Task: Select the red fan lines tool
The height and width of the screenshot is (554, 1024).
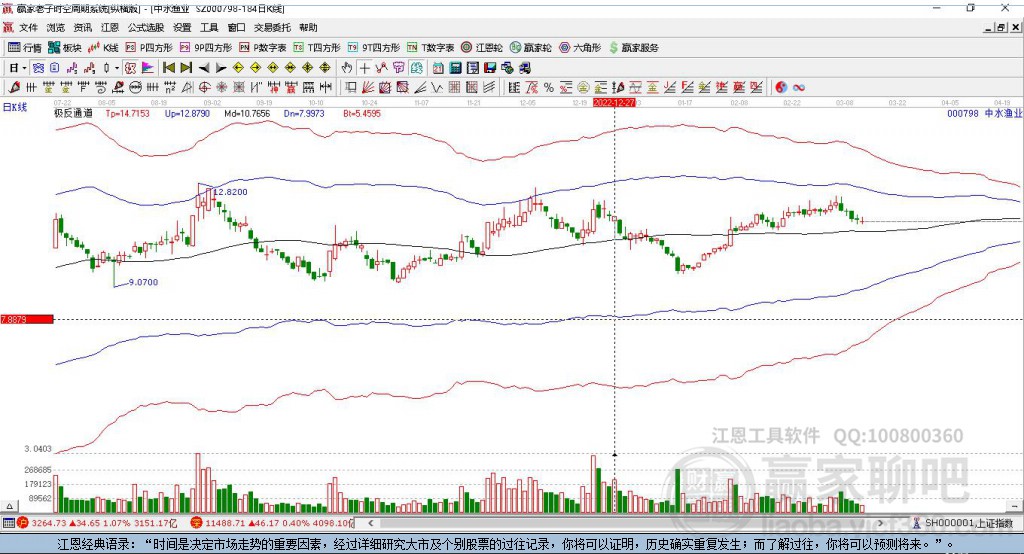Action: point(368,87)
